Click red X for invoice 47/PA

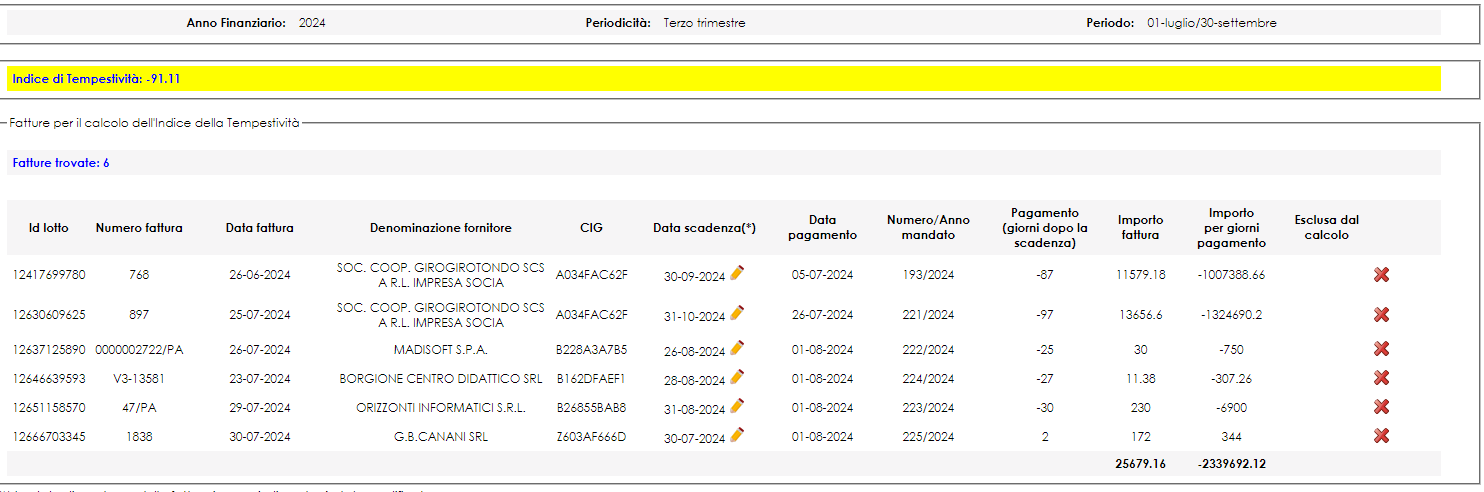(1382, 407)
